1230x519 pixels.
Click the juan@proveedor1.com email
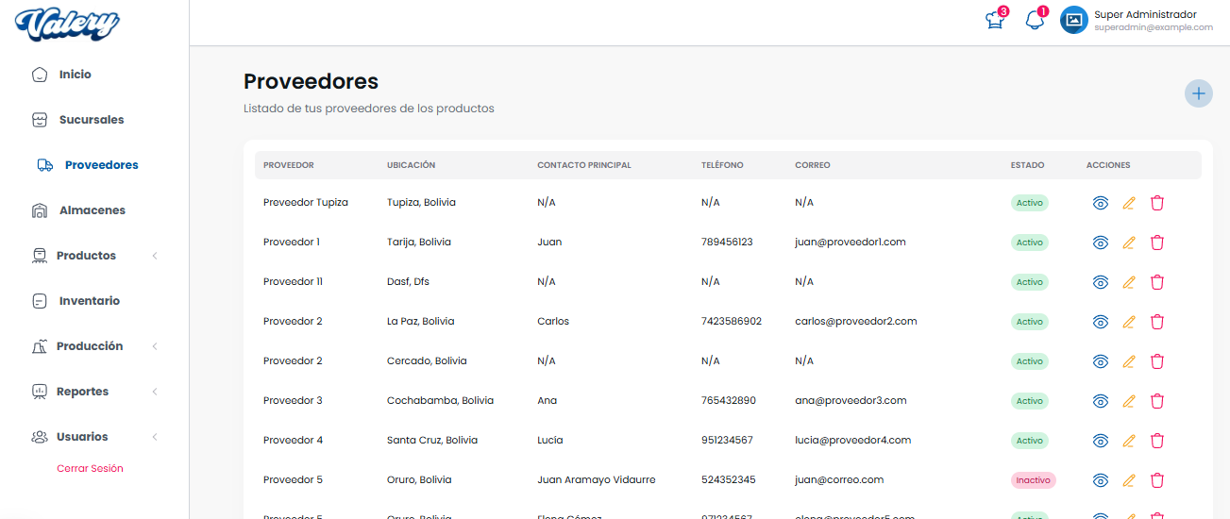850,242
